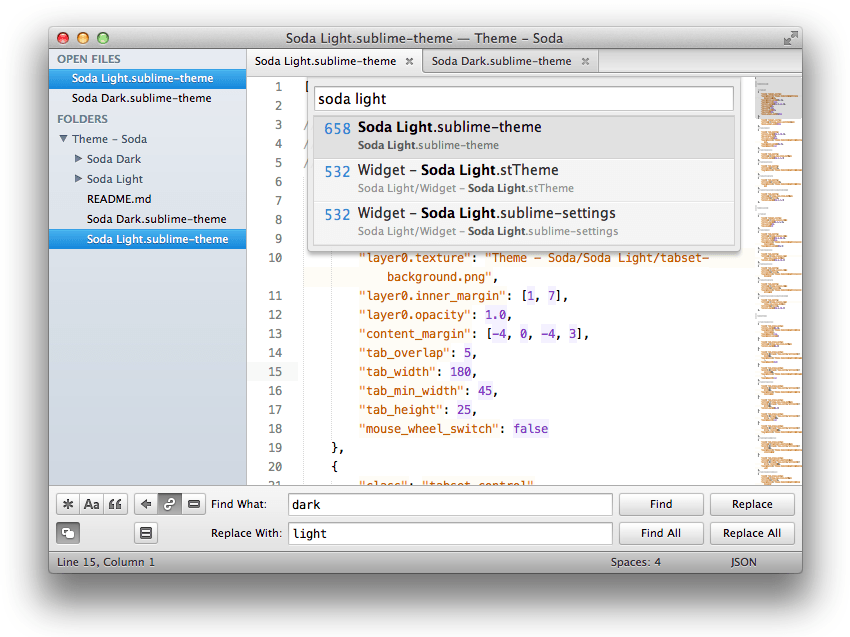Toggle case sensitive search
Screen dimensions: 850x637
(x=91, y=504)
